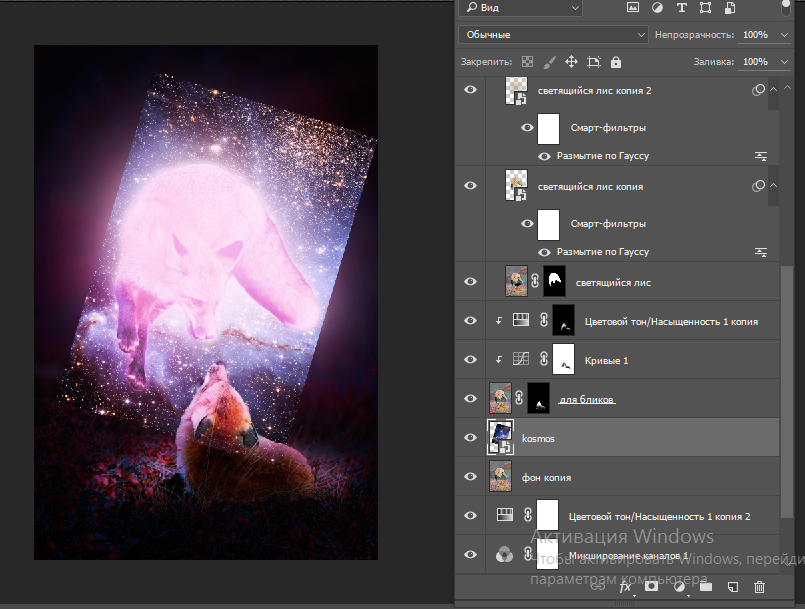Toggle mask link on 'светящийся лис' layer
The width and height of the screenshot is (805, 609).
click(535, 280)
